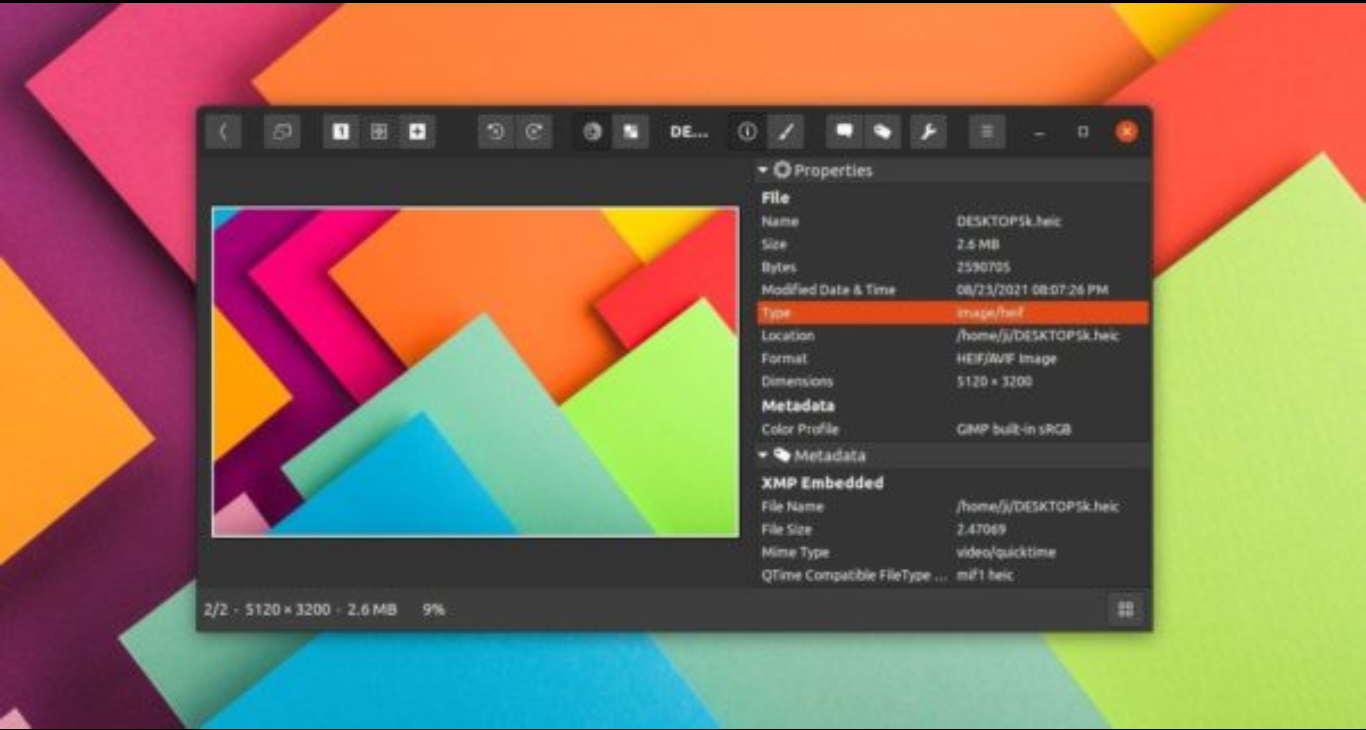Toggle the checkerboard transparency button
The width and height of the screenshot is (1366, 730).
point(630,131)
